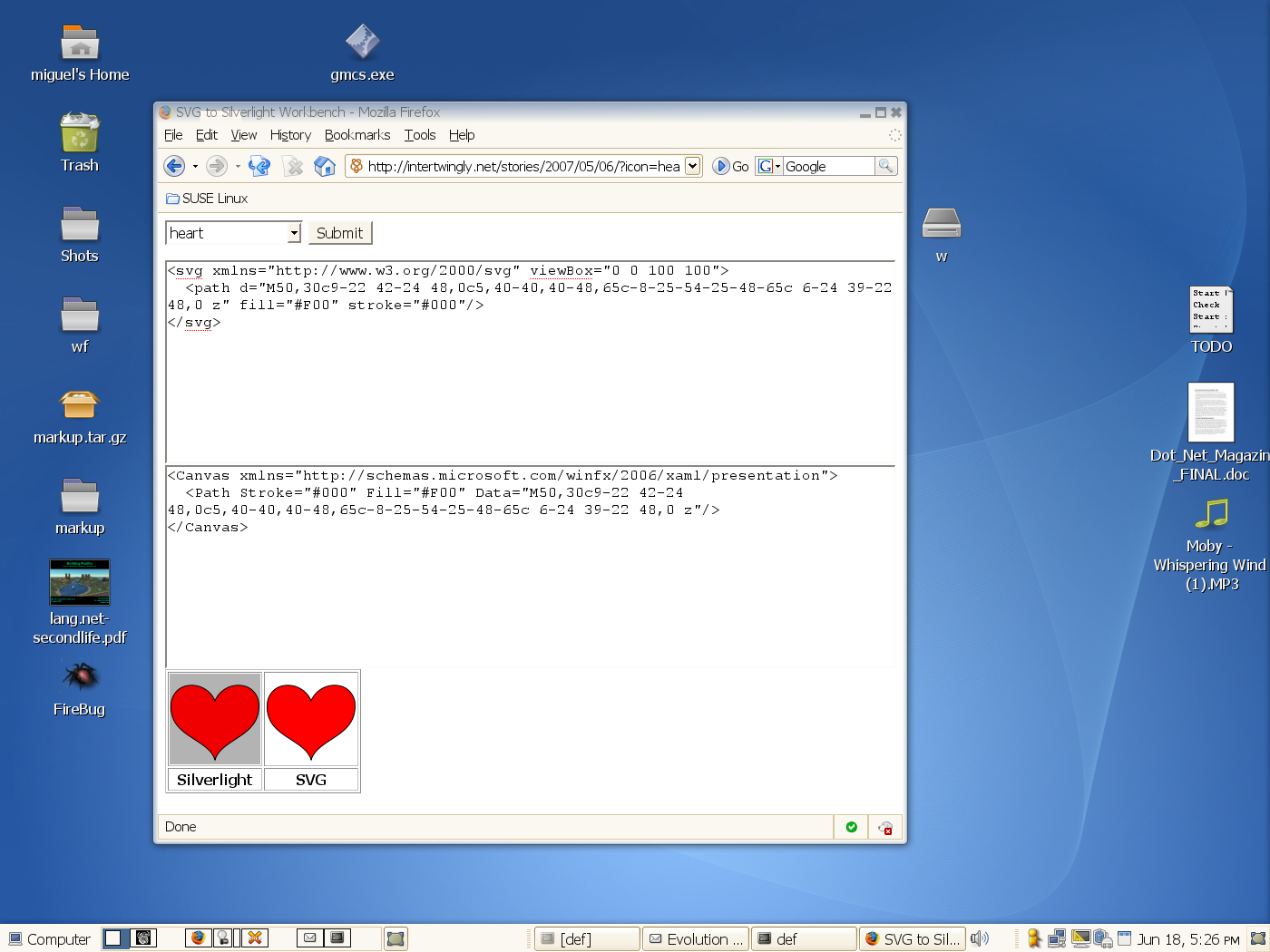The width and height of the screenshot is (1270, 952).
Task: Open the History menu
Action: (290, 135)
